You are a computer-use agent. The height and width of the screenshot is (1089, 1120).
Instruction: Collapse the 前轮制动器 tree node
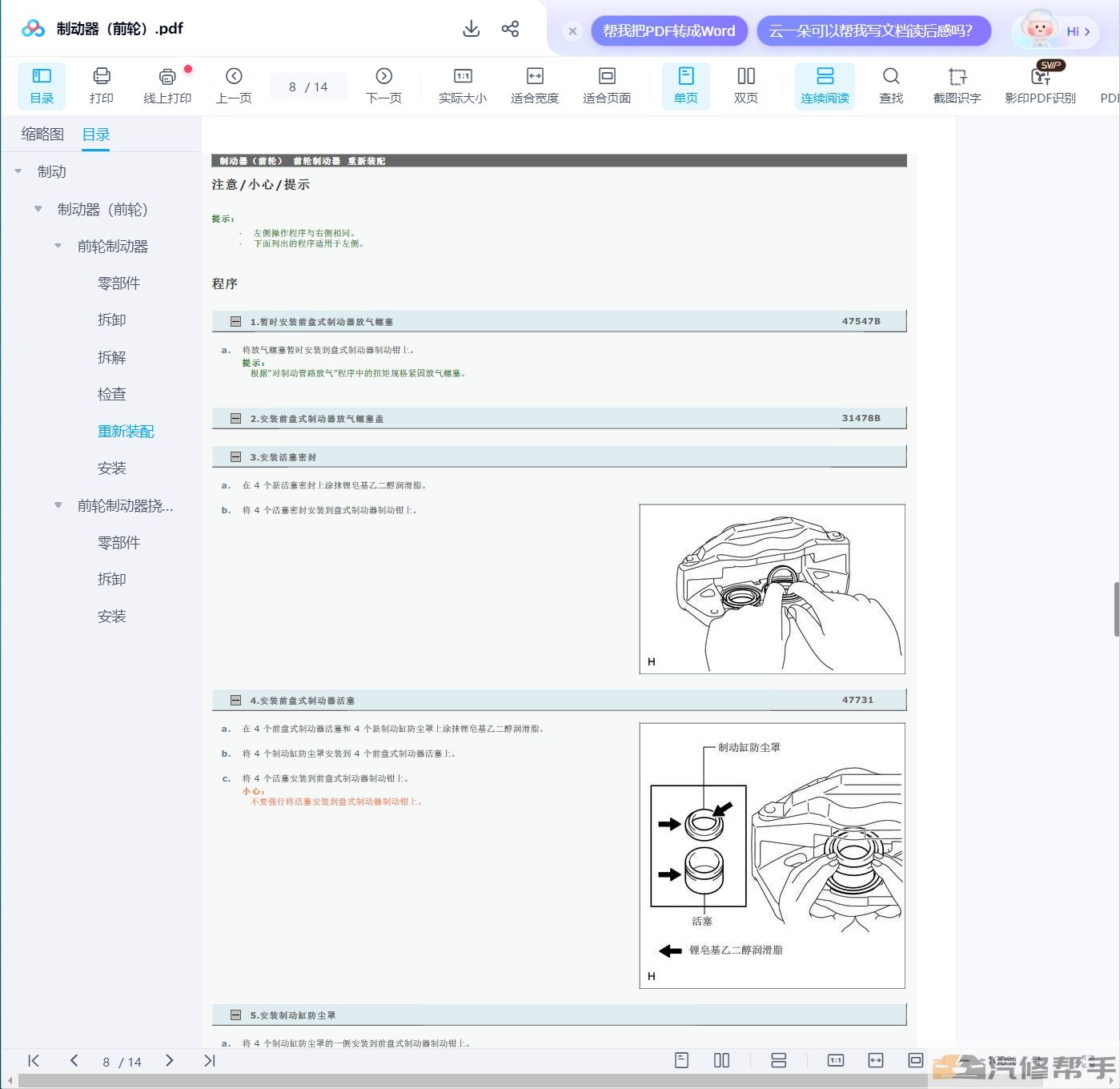pyautogui.click(x=58, y=246)
